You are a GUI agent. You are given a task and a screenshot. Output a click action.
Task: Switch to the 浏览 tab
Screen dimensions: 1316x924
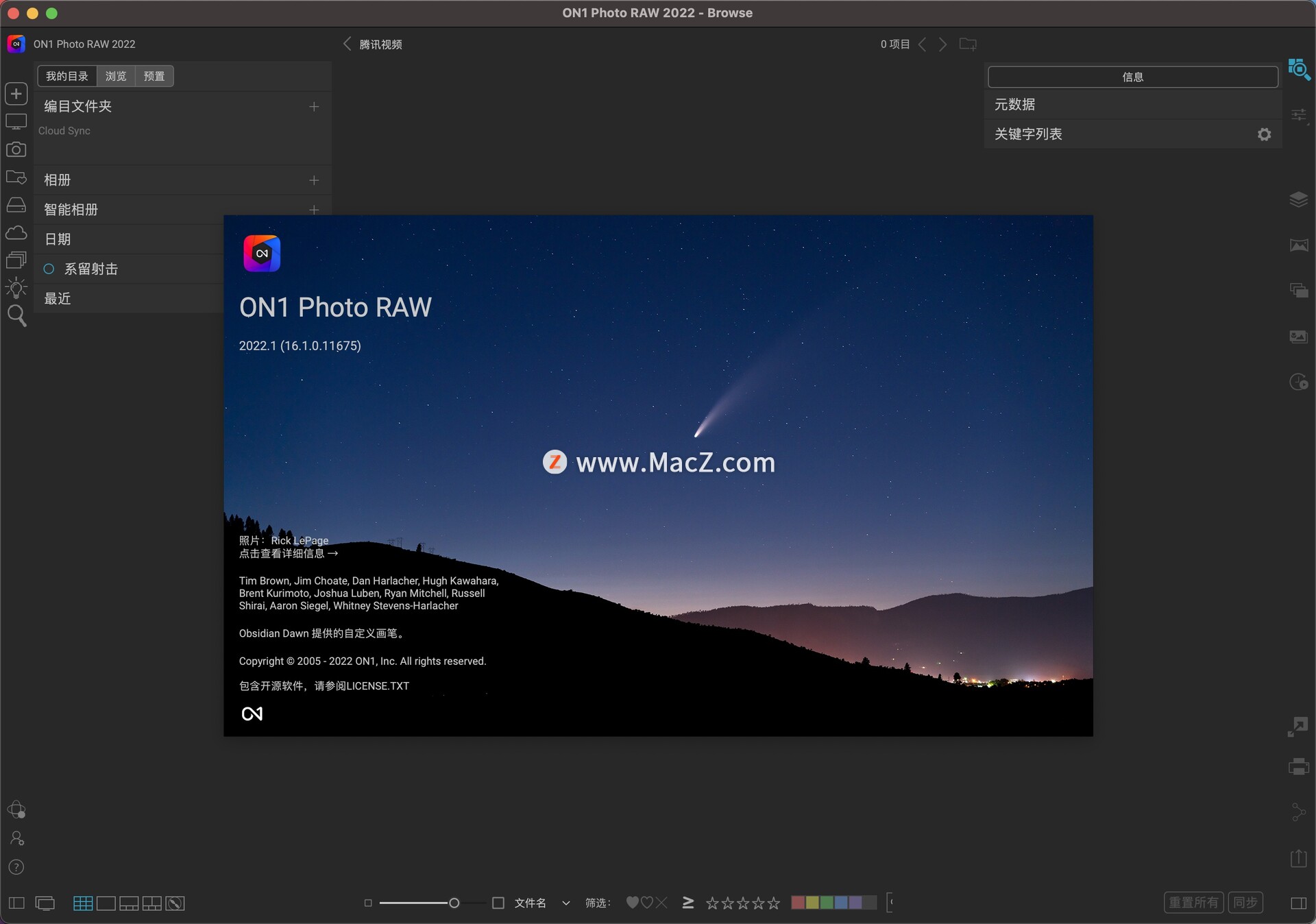116,76
